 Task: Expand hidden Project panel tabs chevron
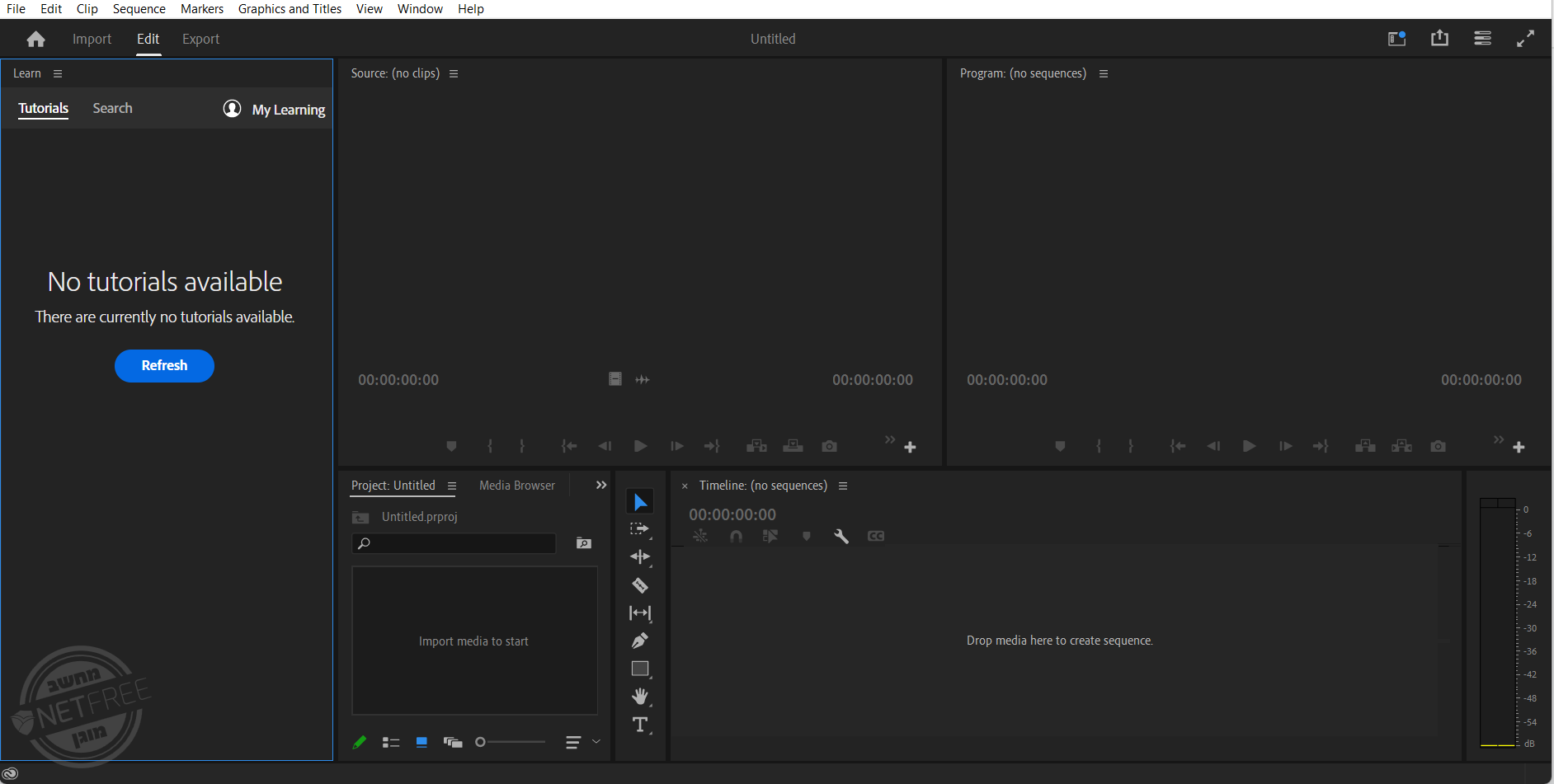pyautogui.click(x=601, y=486)
